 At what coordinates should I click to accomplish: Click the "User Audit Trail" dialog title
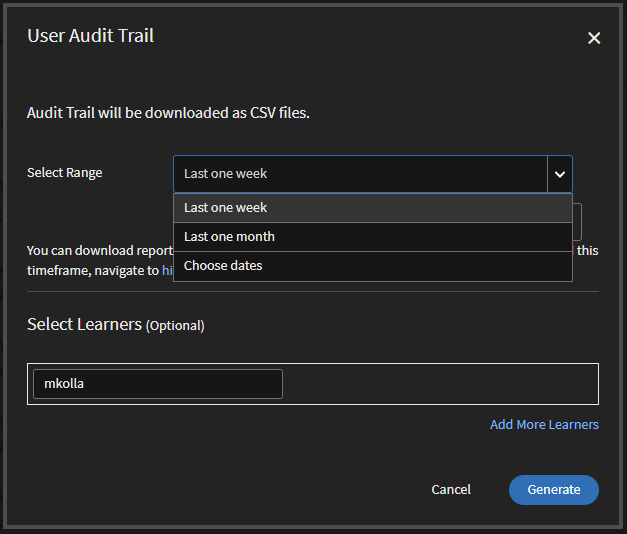(x=90, y=37)
